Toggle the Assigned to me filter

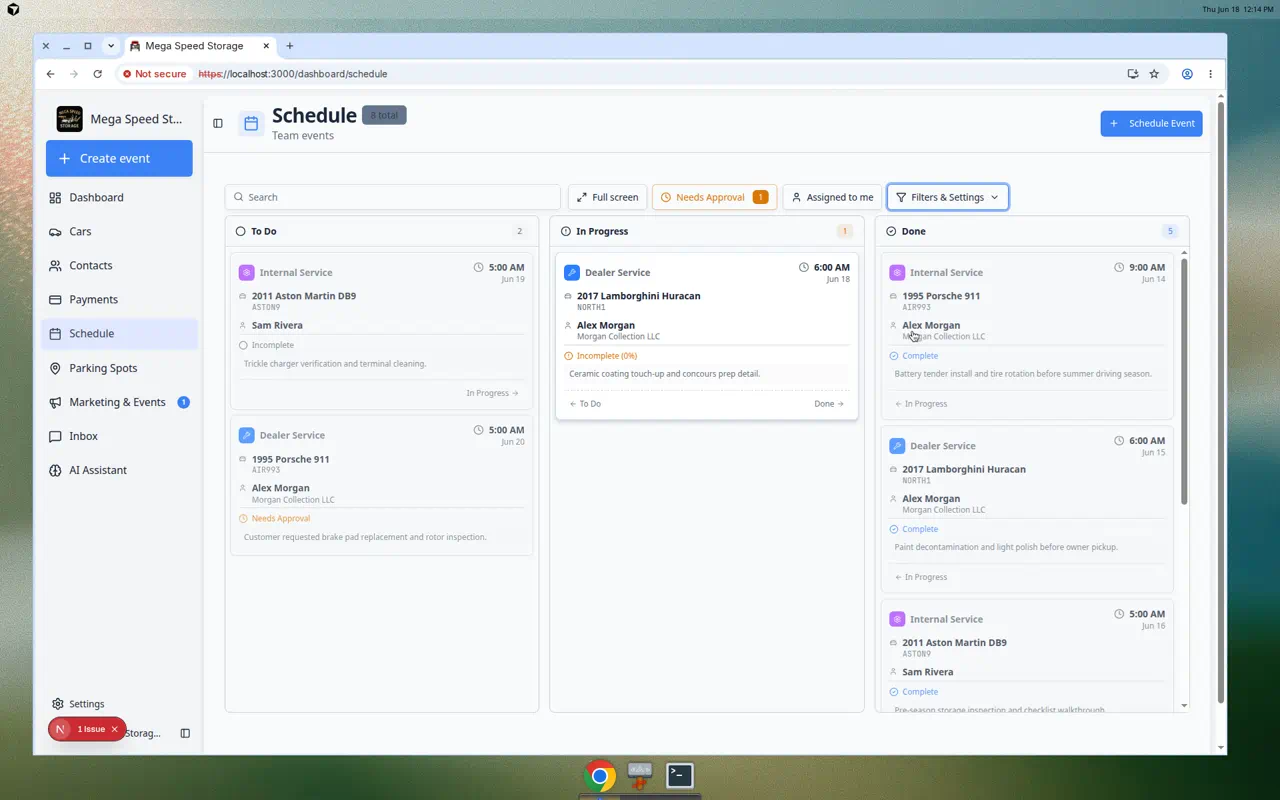pos(832,197)
